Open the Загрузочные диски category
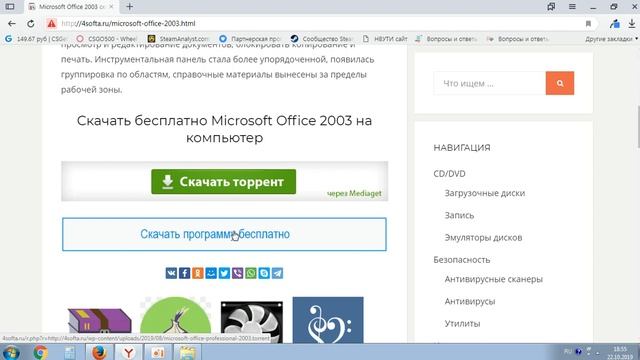Screen dimensions: 640x360 485,193
